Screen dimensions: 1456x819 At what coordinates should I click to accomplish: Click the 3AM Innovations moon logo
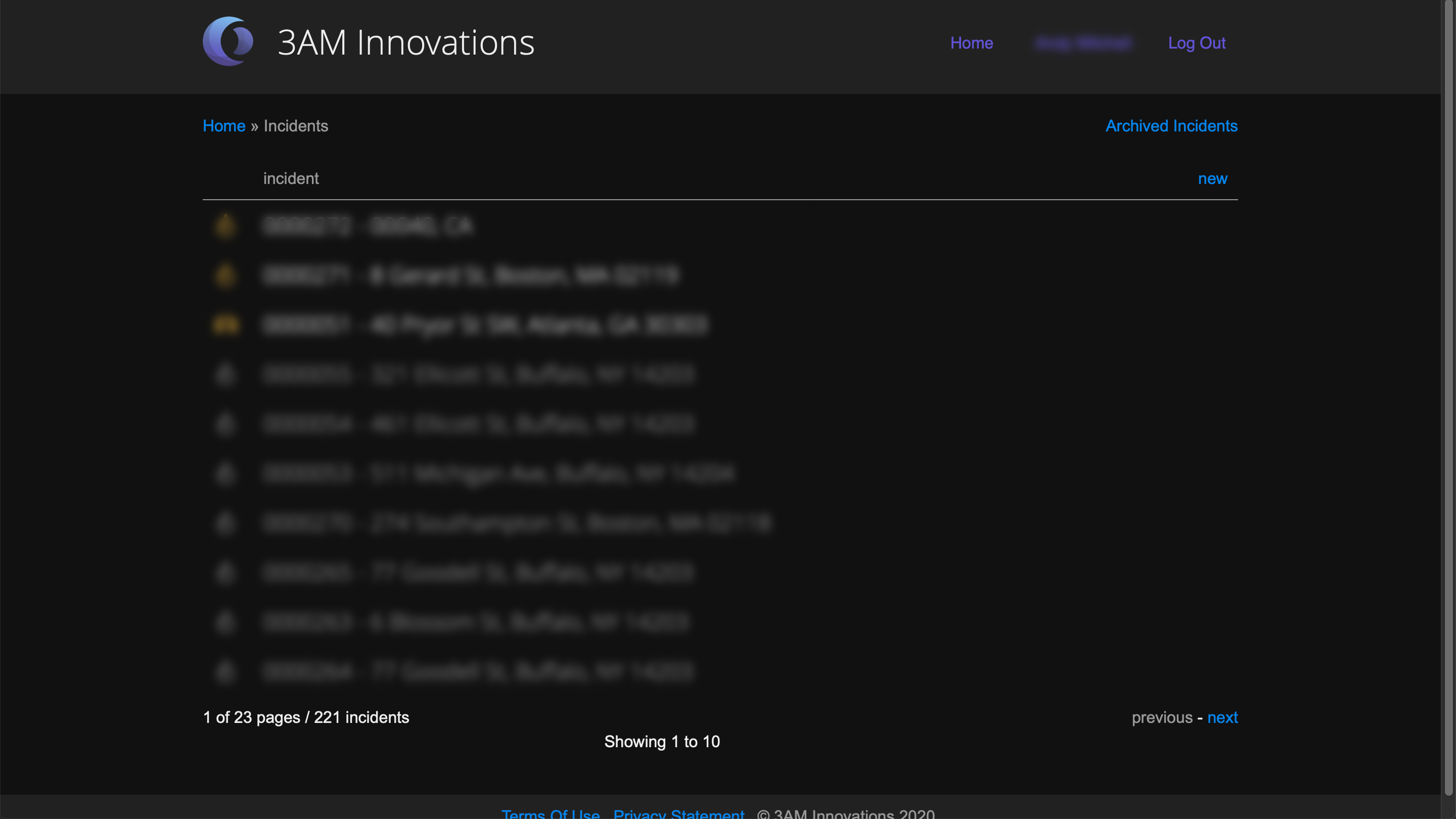coord(228,42)
